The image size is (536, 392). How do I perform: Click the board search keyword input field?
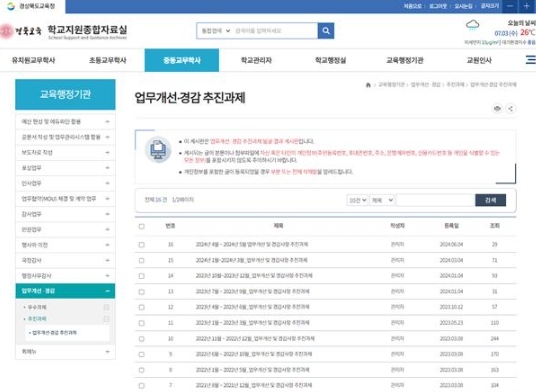click(x=436, y=200)
